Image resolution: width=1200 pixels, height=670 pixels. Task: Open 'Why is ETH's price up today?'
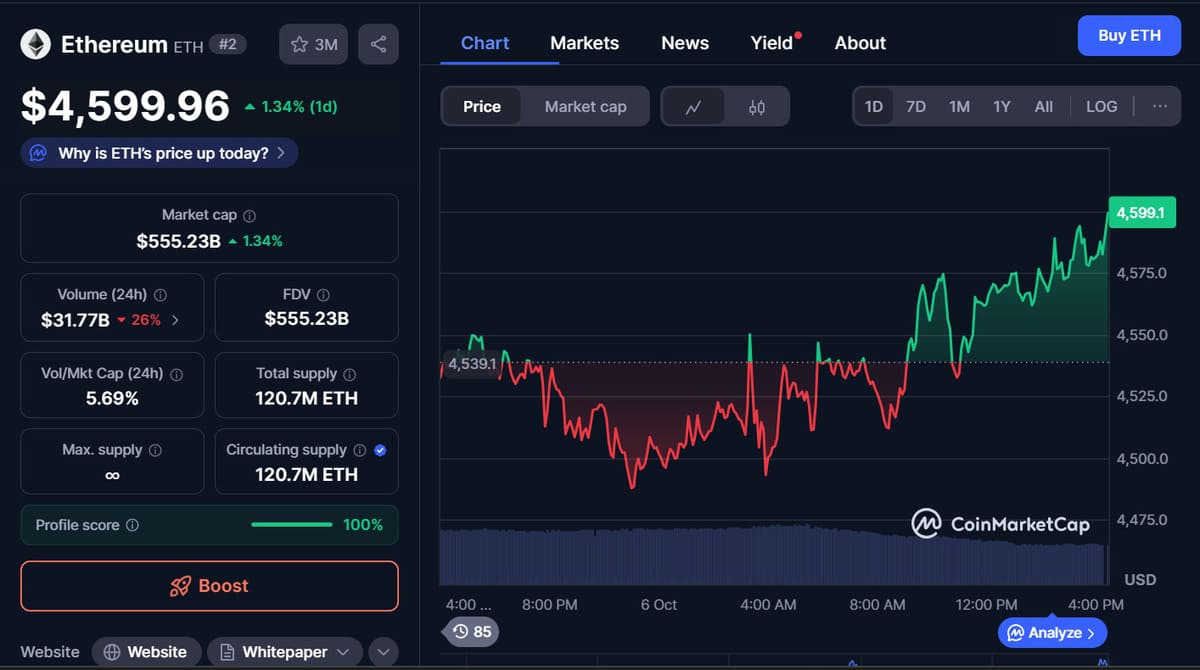160,153
